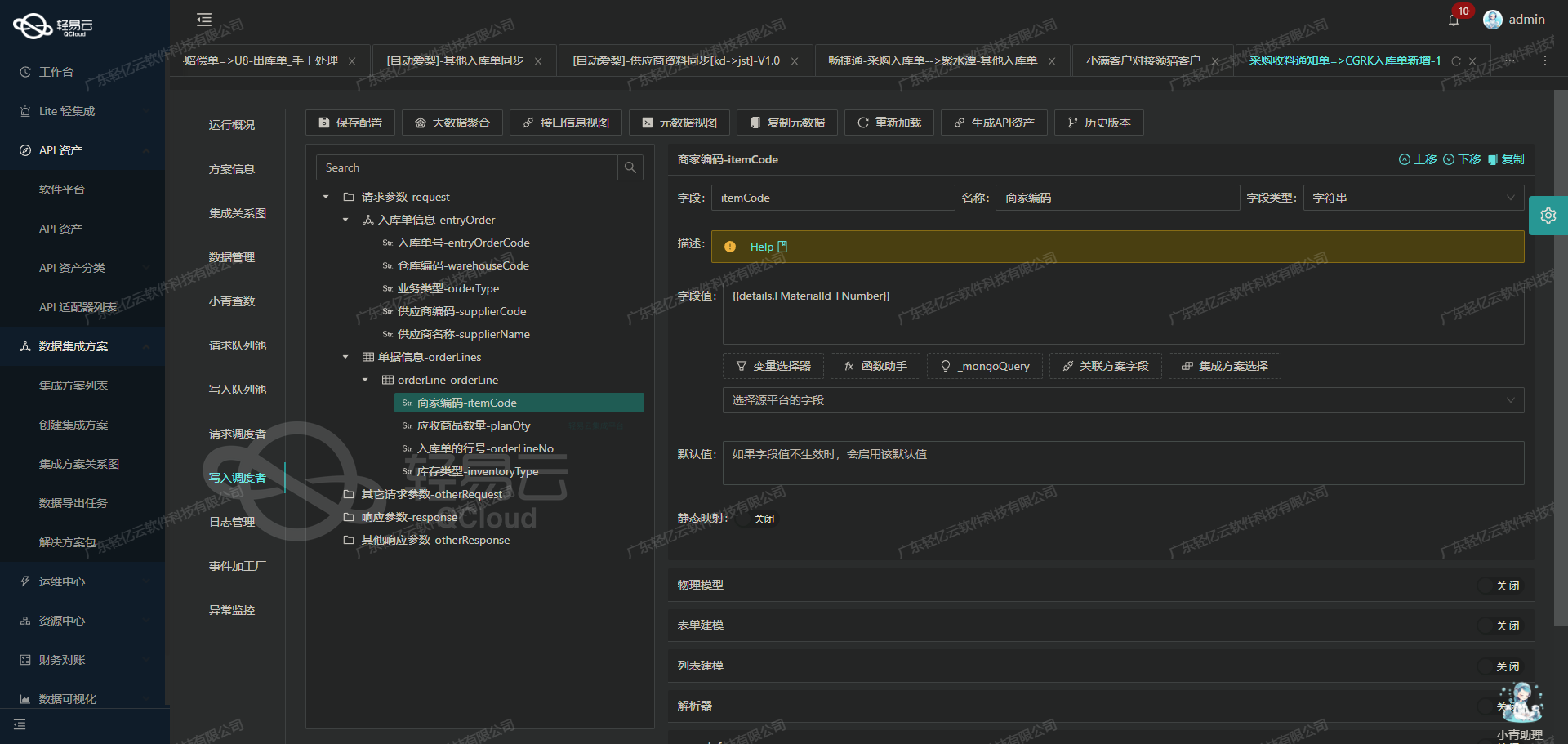Collapse the 数据集成方案 sidebar section
1568x744 pixels.
point(82,346)
